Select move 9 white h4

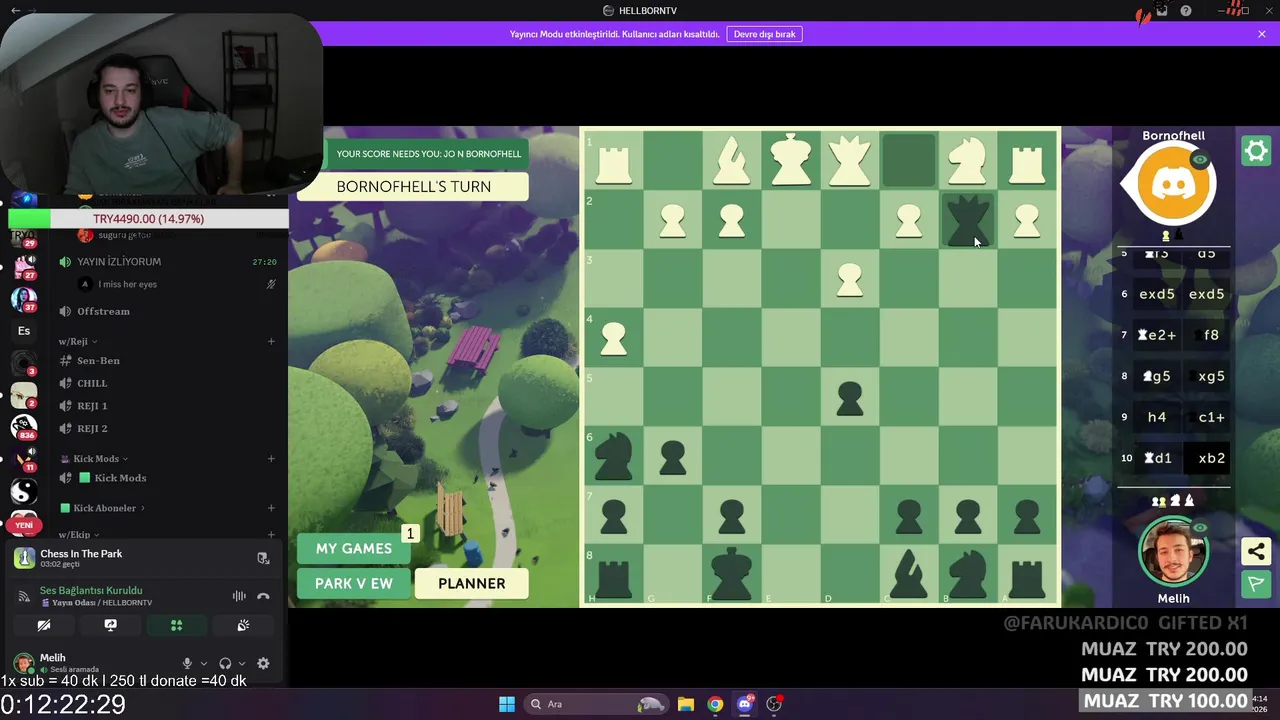(1157, 417)
